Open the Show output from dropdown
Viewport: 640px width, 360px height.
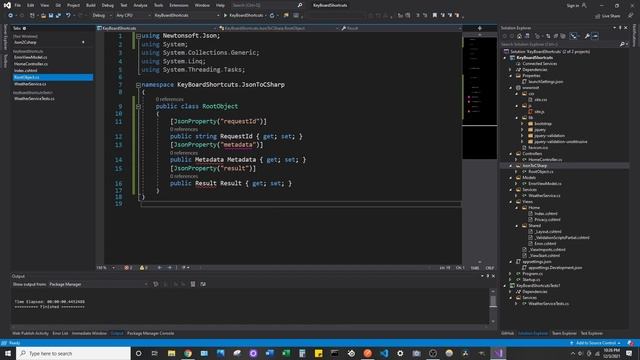click(x=98, y=284)
